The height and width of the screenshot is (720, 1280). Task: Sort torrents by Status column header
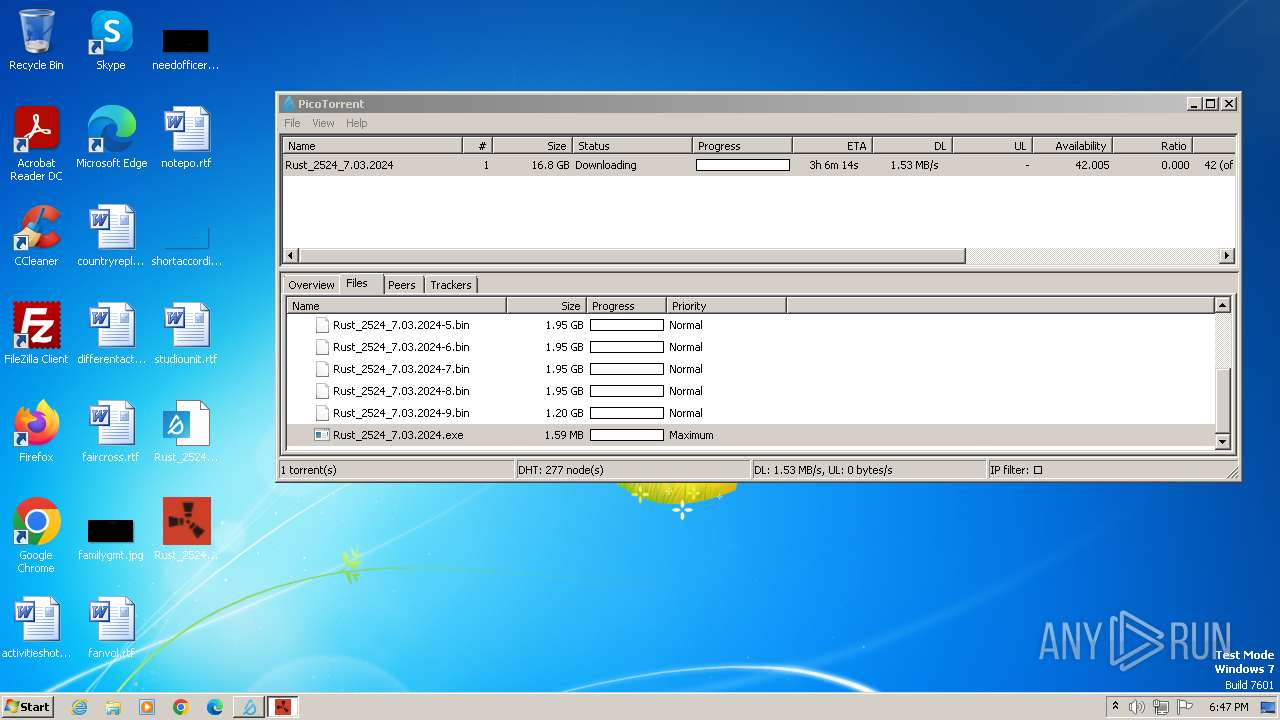click(632, 146)
